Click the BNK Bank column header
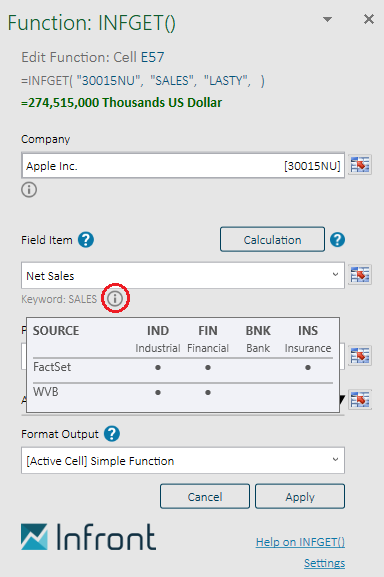The width and height of the screenshot is (384, 577). (x=258, y=339)
